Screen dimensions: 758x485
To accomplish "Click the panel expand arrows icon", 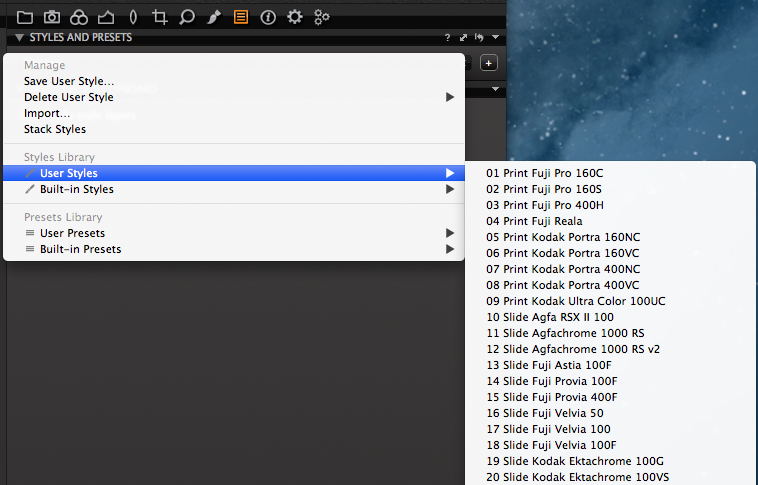I will tap(464, 37).
